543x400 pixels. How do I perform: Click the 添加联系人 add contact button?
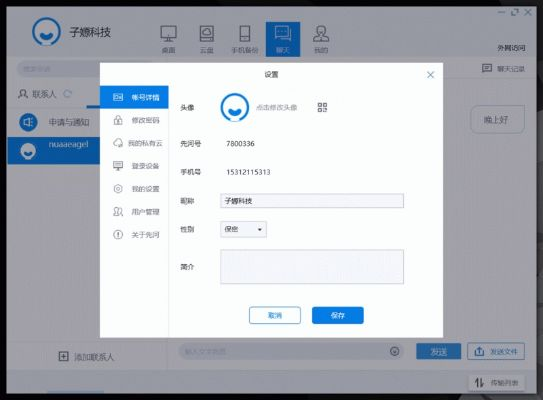point(86,356)
